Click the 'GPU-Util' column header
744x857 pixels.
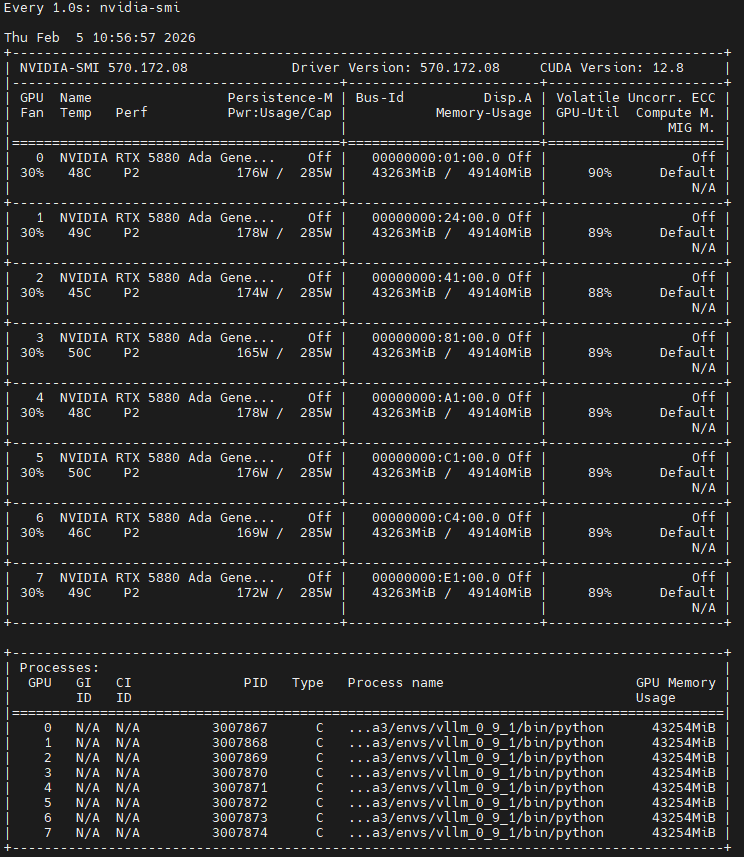point(588,113)
